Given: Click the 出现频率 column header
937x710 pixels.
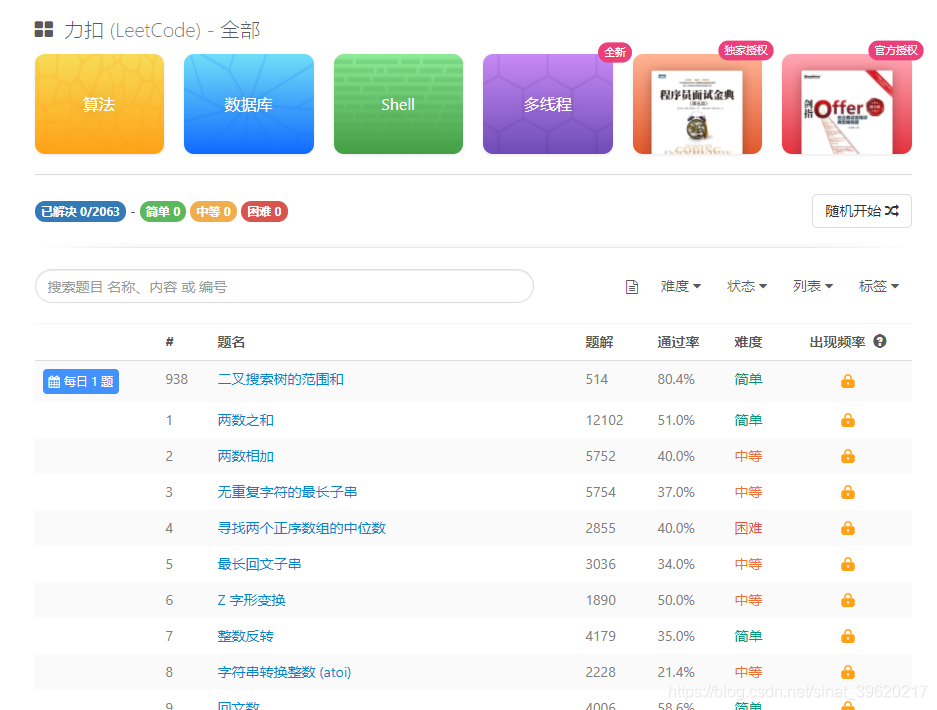Looking at the screenshot, I should pyautogui.click(x=837, y=342).
